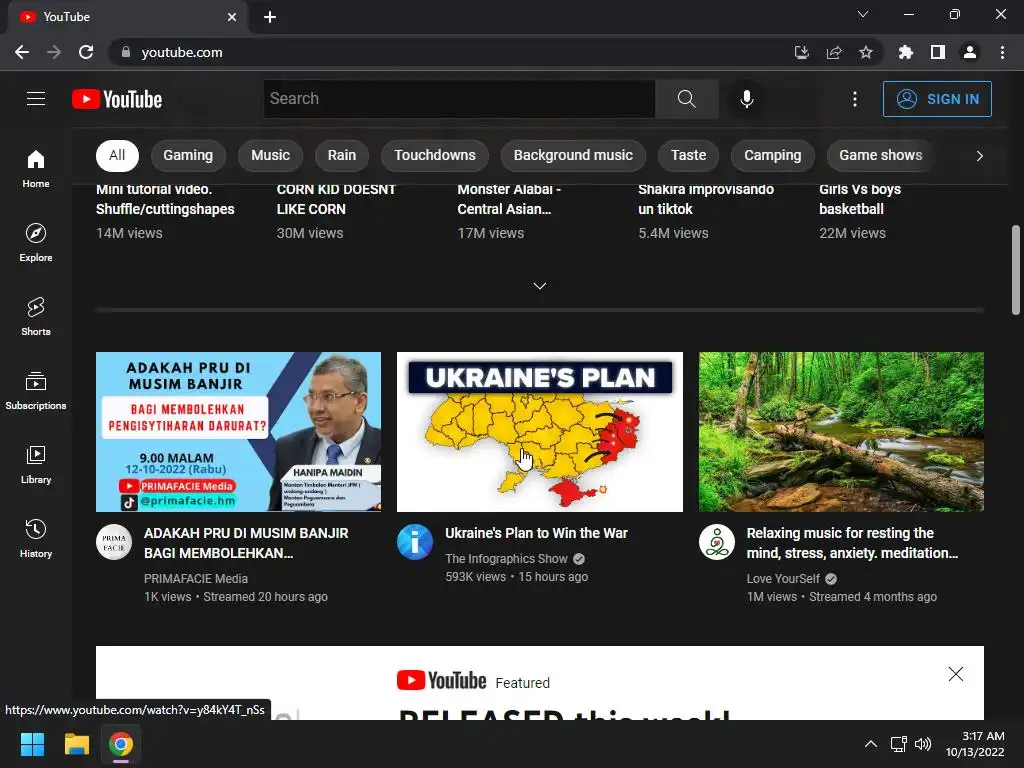Image resolution: width=1024 pixels, height=768 pixels.
Task: Open ADAKAH PRU DI MUSIM BANJIR title
Action: click(246, 543)
